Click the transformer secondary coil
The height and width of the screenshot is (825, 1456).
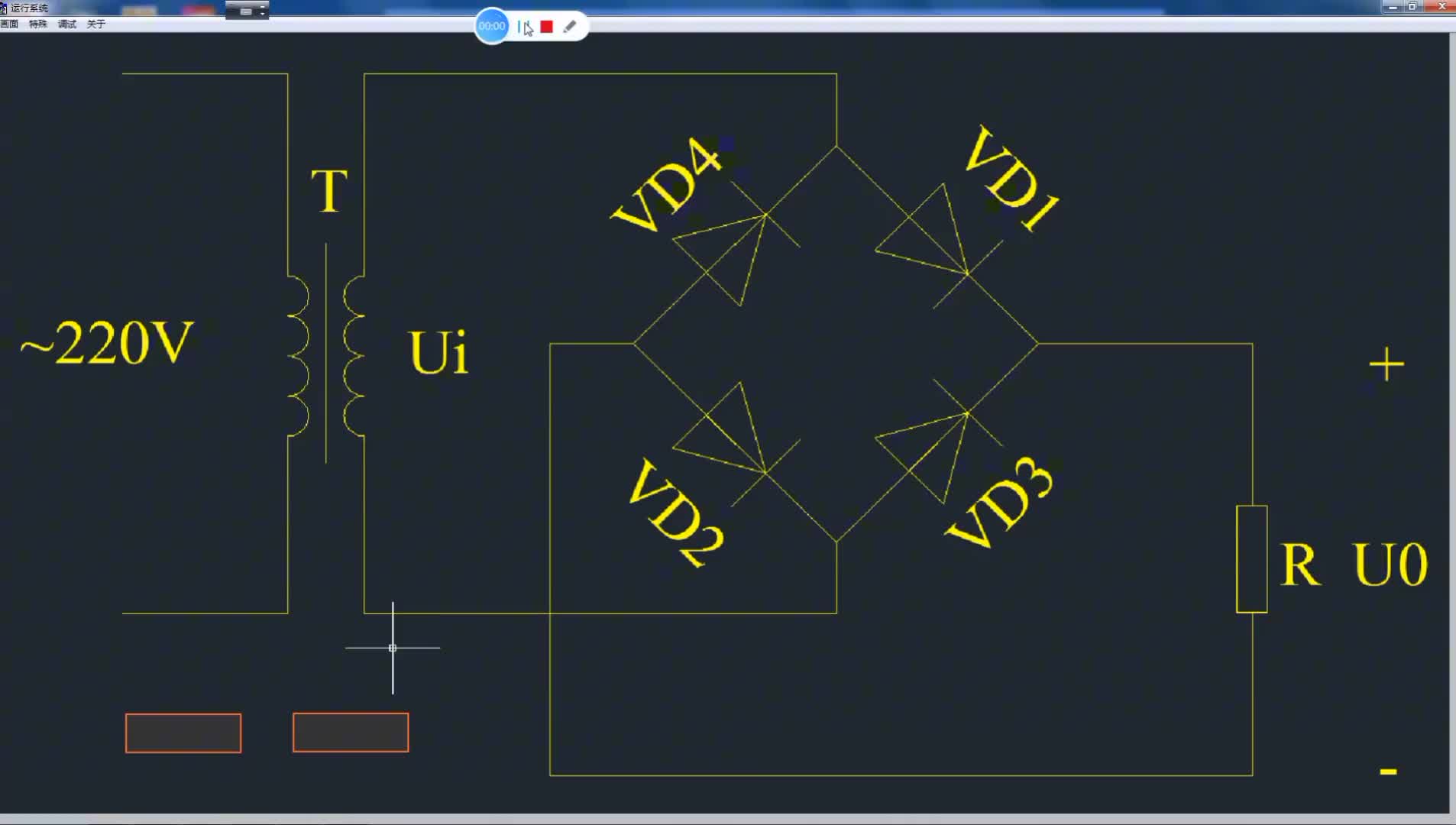[354, 356]
